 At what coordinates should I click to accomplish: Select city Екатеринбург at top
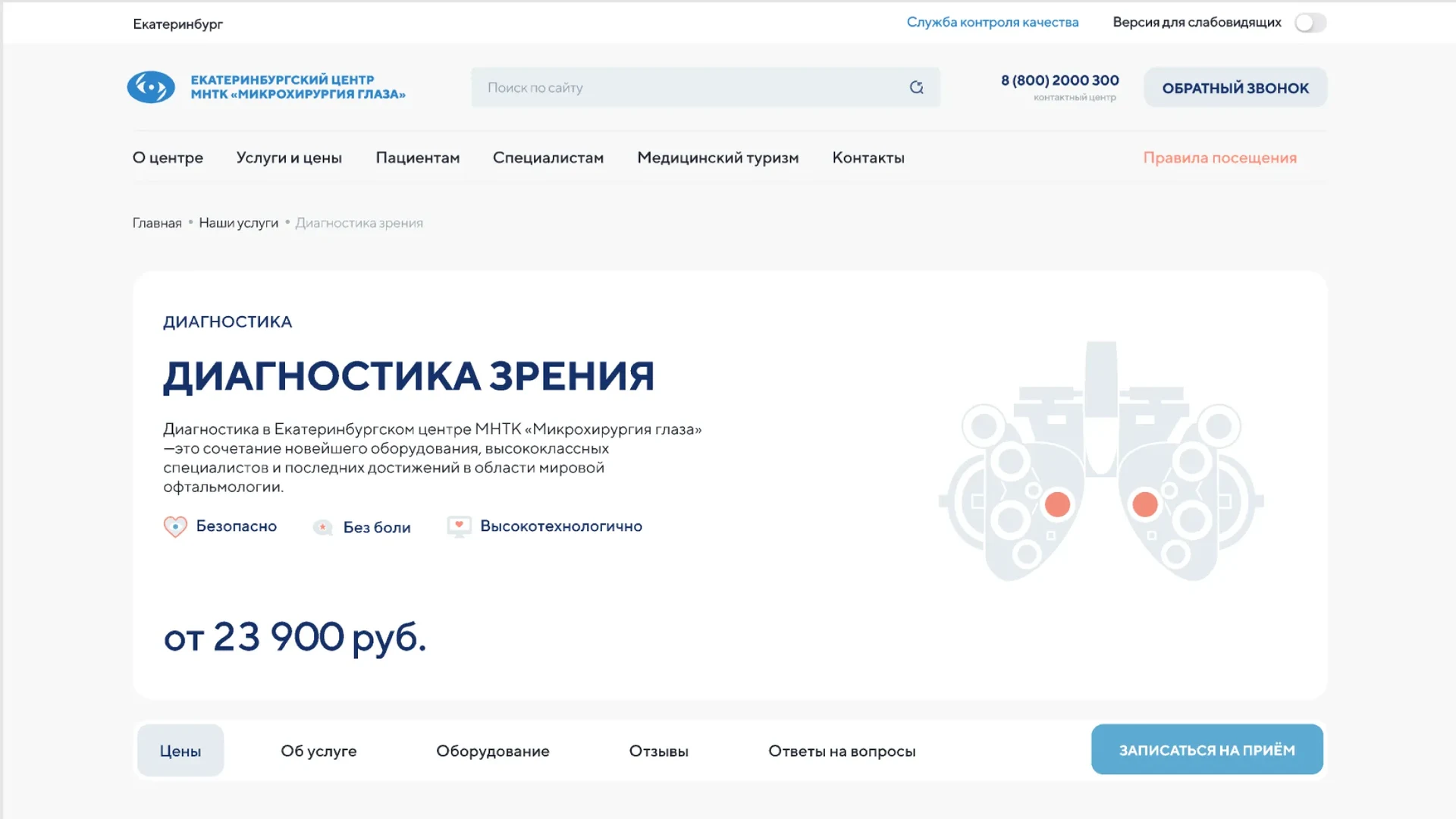tap(178, 24)
